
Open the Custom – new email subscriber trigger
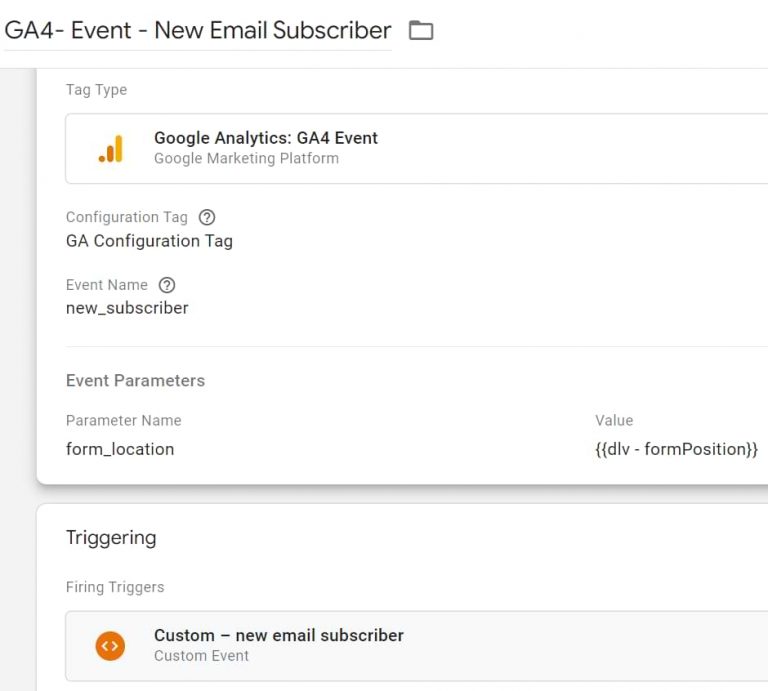pyautogui.click(x=278, y=635)
